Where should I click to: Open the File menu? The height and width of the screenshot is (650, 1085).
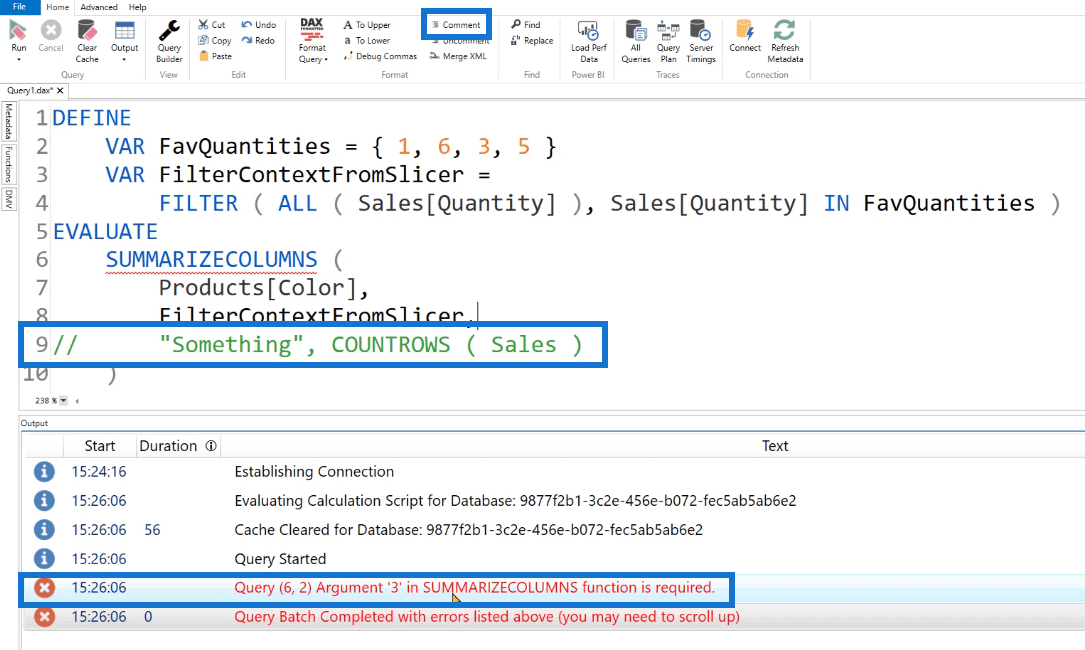point(19,7)
